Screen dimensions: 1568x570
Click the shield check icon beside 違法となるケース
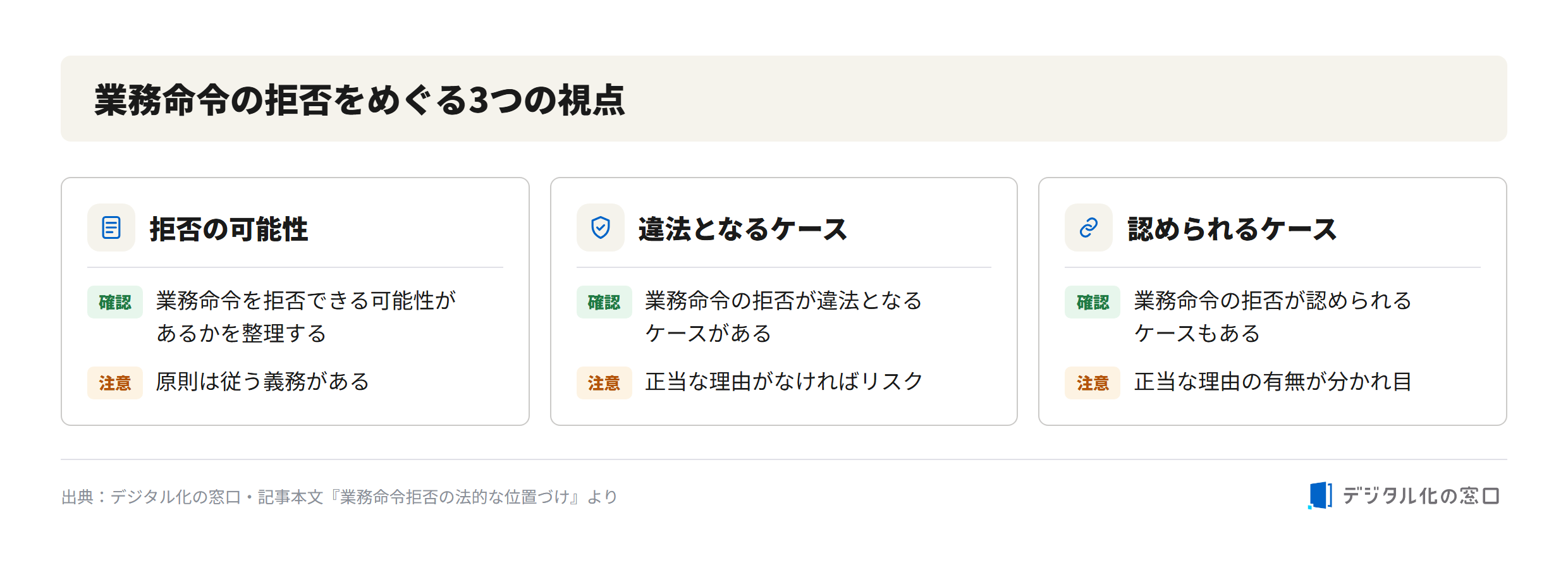pyautogui.click(x=600, y=227)
